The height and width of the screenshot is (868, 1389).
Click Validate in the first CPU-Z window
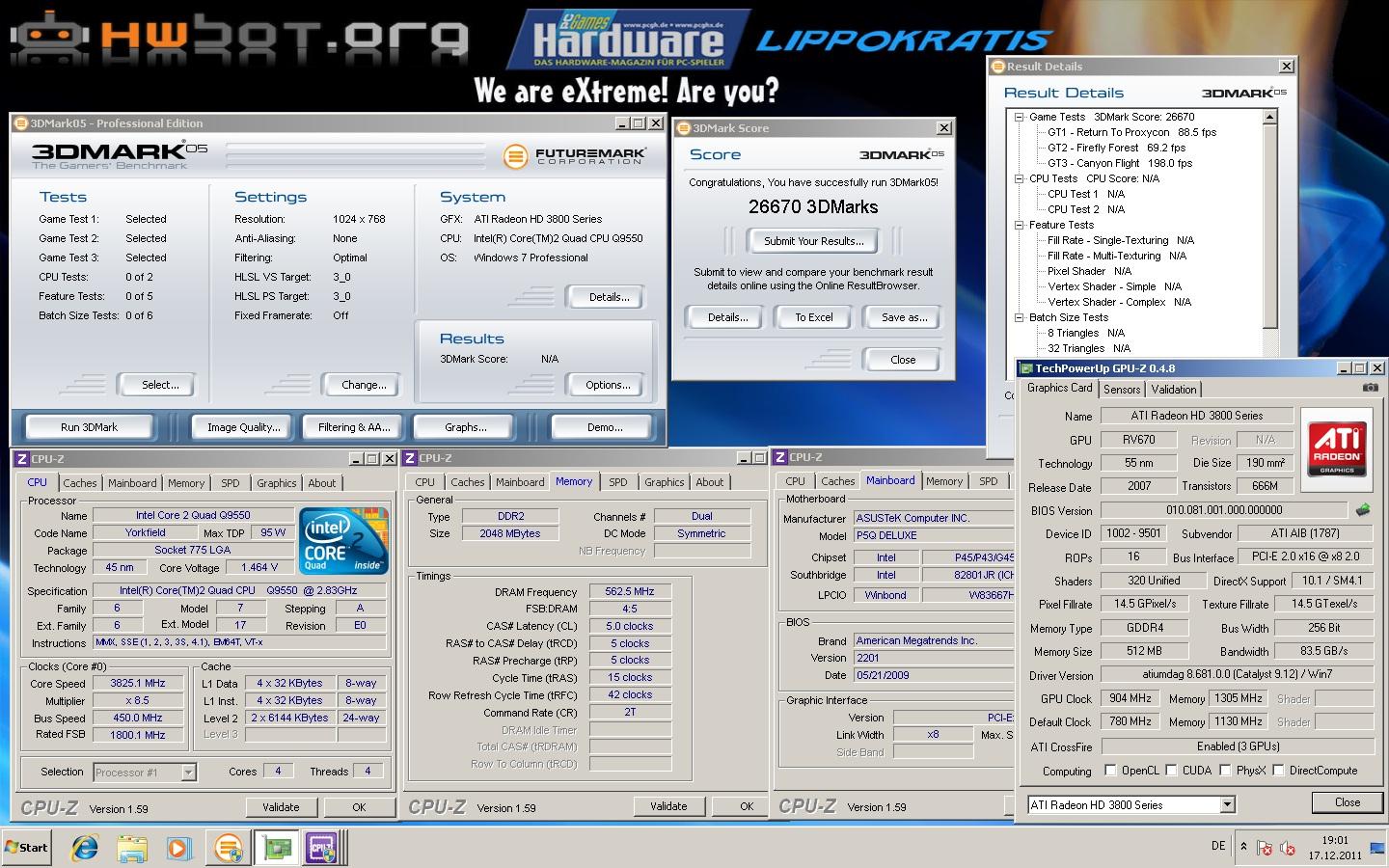281,807
